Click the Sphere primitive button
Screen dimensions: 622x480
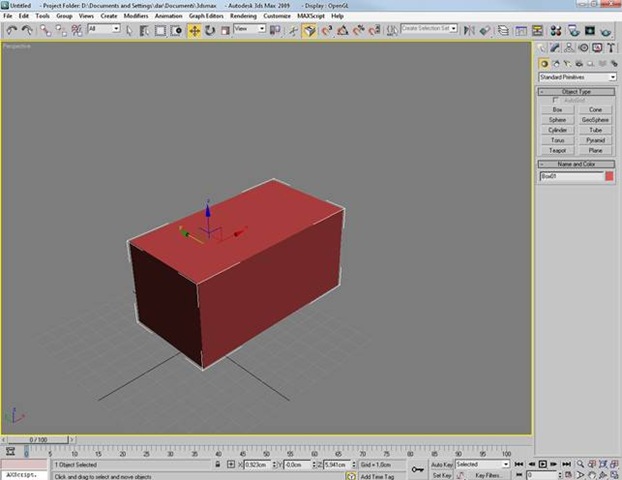pyautogui.click(x=557, y=119)
